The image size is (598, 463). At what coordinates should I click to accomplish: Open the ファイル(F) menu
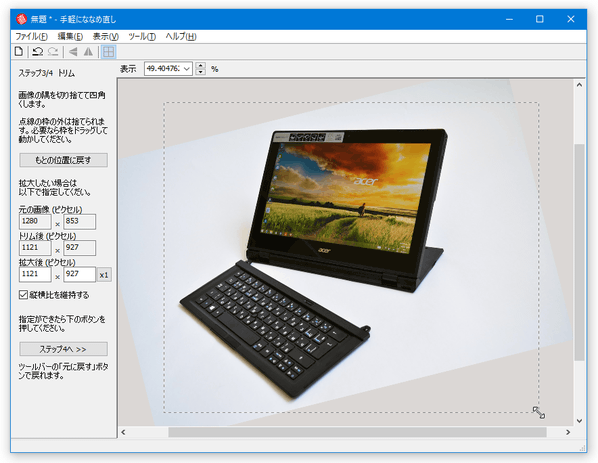point(31,37)
